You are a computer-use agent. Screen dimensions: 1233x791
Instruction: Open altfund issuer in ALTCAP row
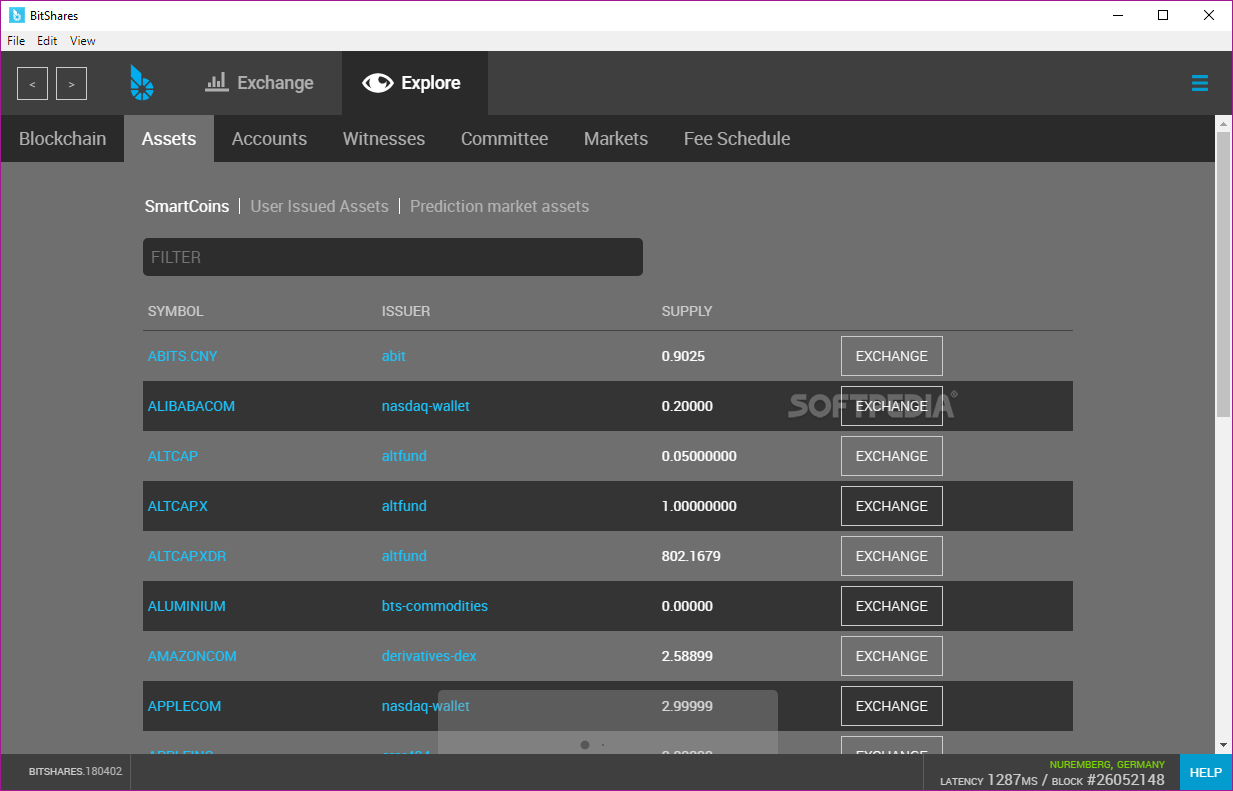(404, 456)
